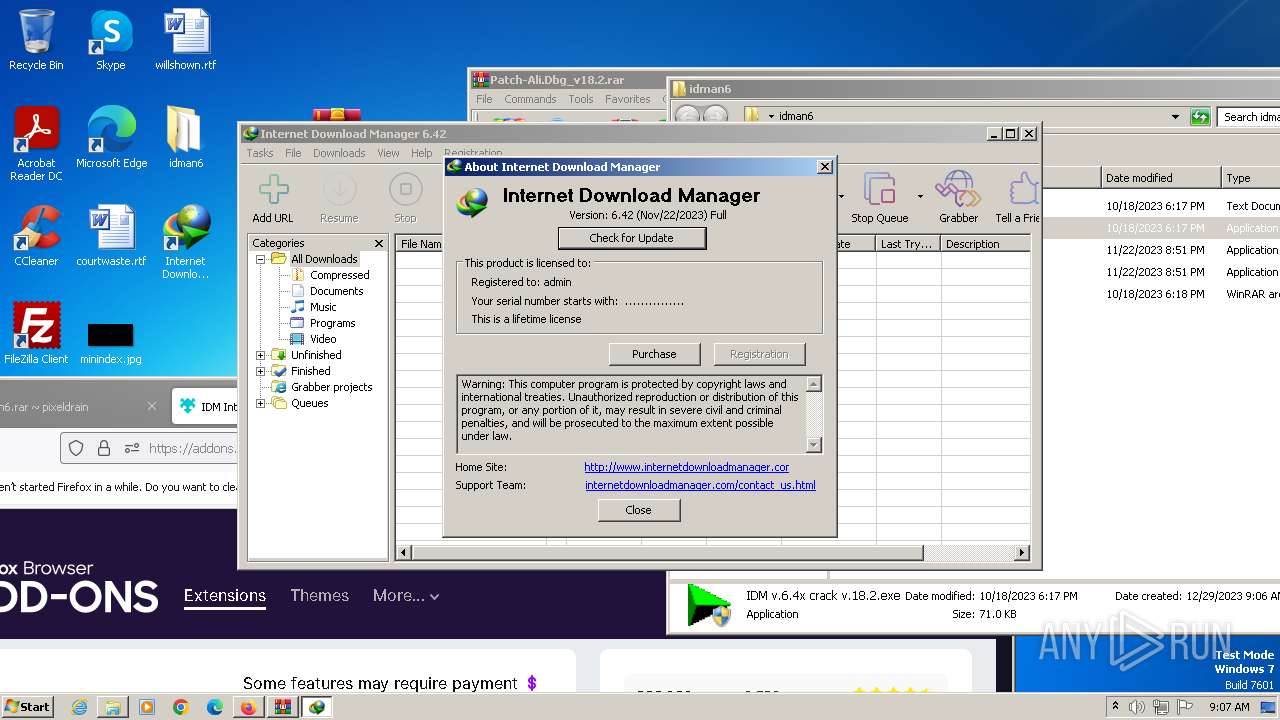This screenshot has height=720, width=1280.
Task: Open Favorites menu in WinRAR window
Action: (x=628, y=99)
